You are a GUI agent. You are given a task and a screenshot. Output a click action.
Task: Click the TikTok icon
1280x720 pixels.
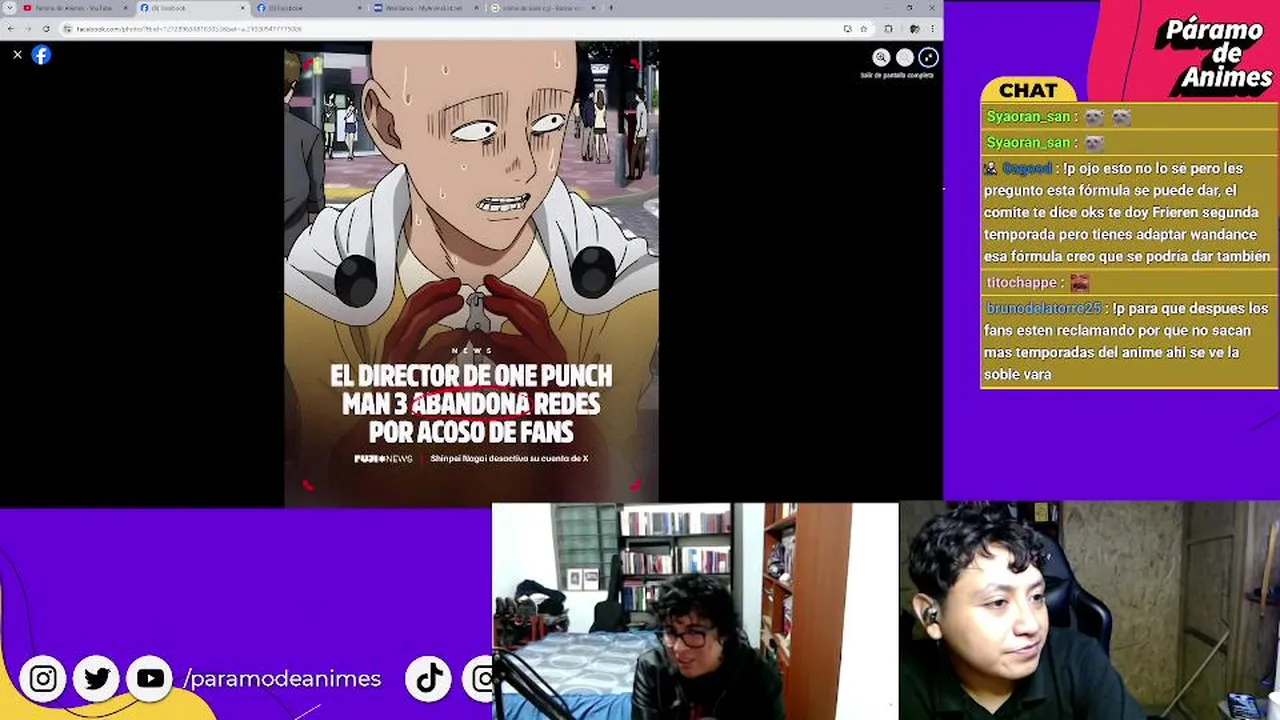tap(429, 679)
